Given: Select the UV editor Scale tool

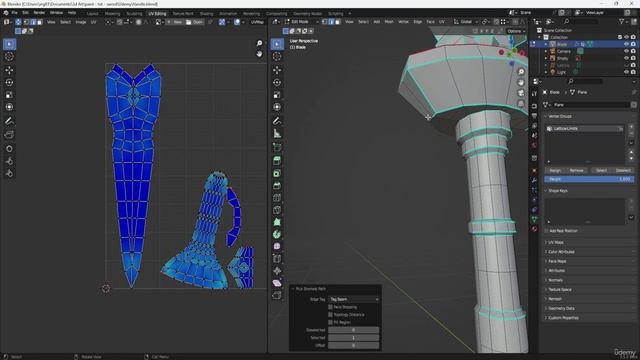Looking at the screenshot, I should 9,95.
